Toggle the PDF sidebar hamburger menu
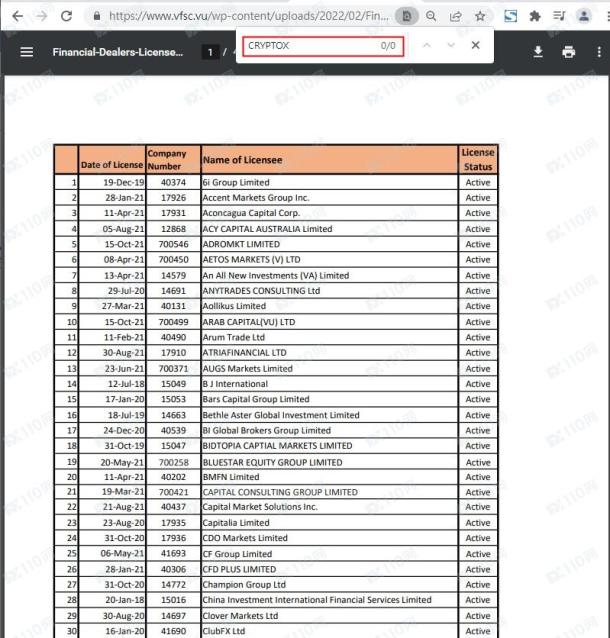Viewport: 610px width, 638px height. click(27, 52)
